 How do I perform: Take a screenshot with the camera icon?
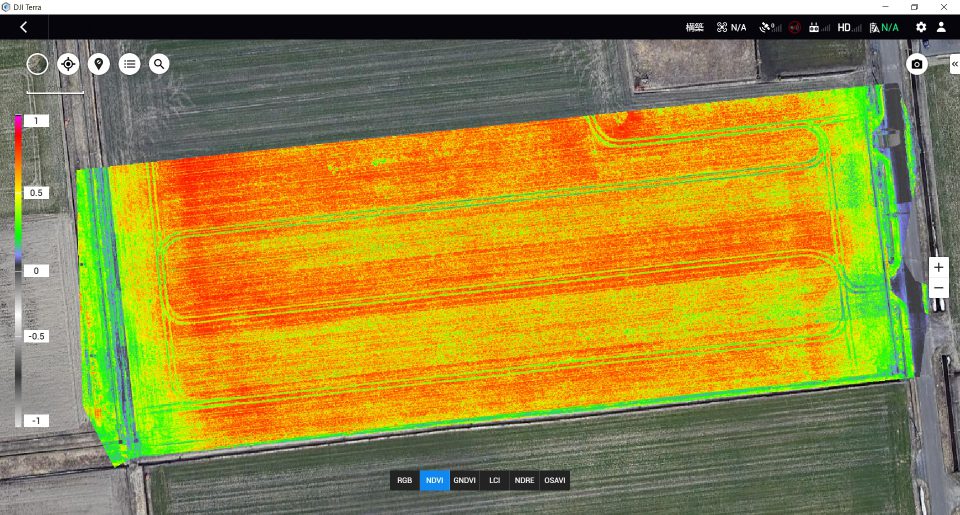[916, 64]
